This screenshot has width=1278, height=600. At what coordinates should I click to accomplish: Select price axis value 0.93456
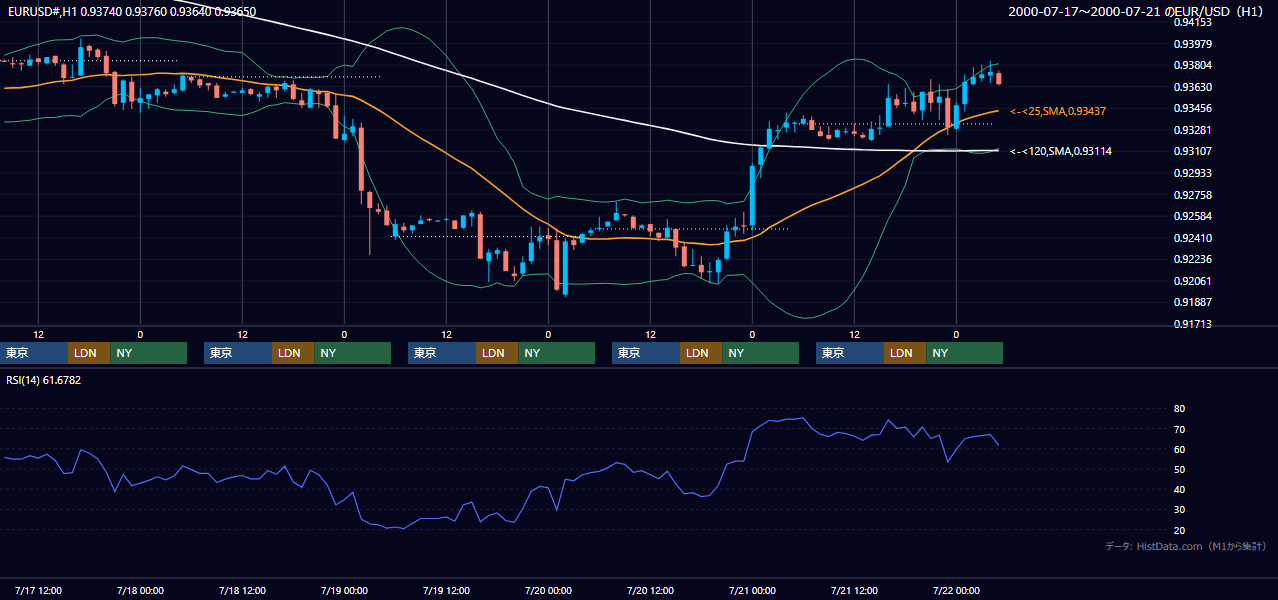click(1193, 108)
